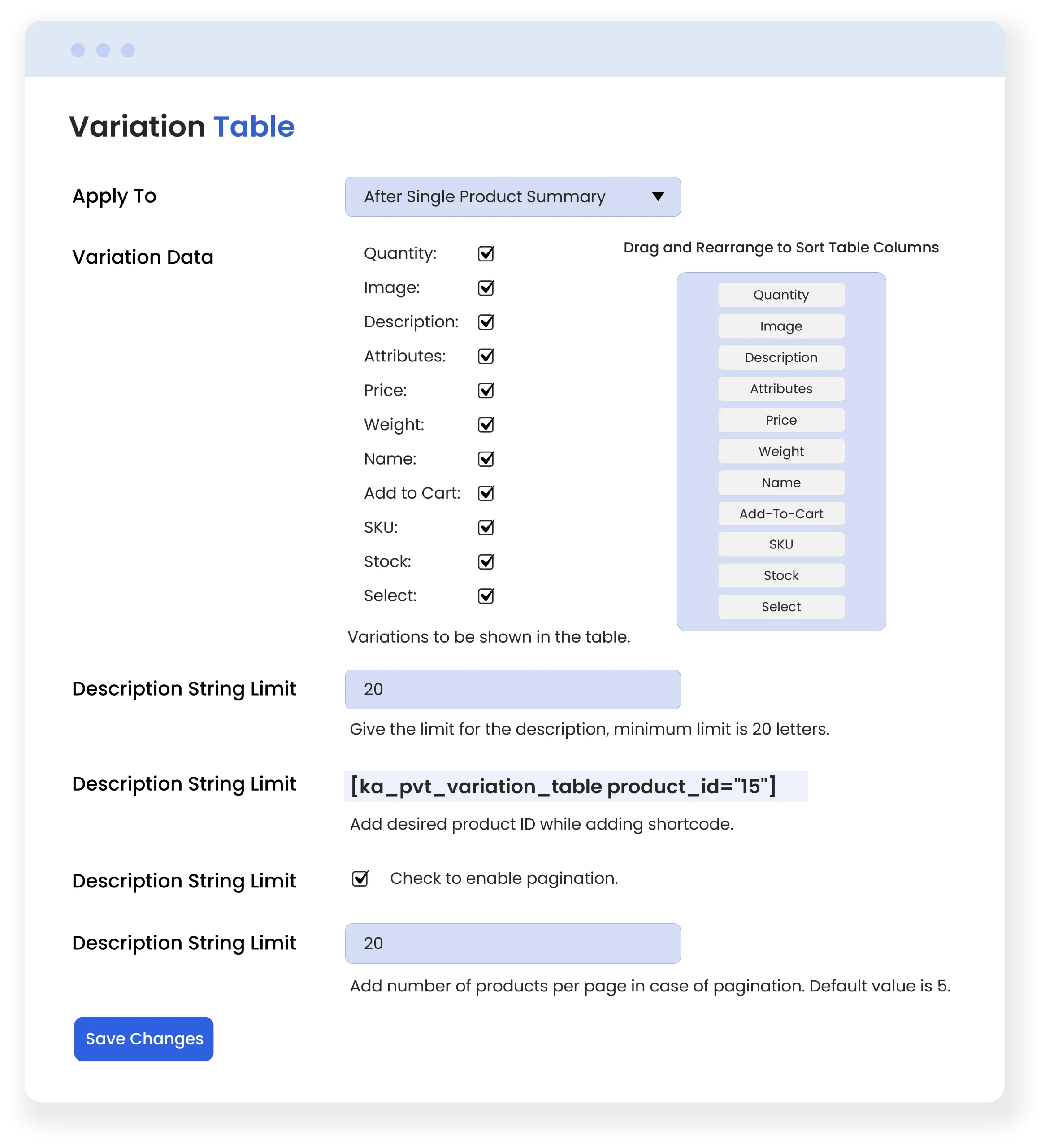Viewport: 1045px width, 1148px height.
Task: Click the Price sortable column item
Action: tap(781, 420)
